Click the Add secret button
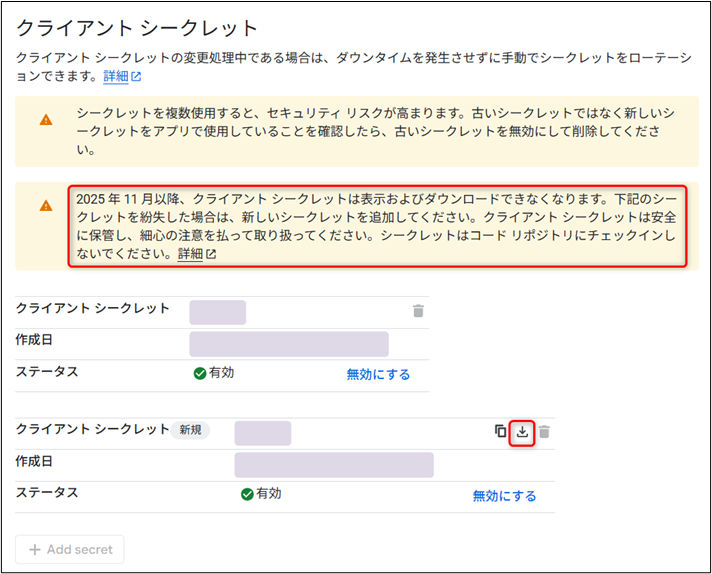Image resolution: width=712 pixels, height=574 pixels. click(x=69, y=549)
